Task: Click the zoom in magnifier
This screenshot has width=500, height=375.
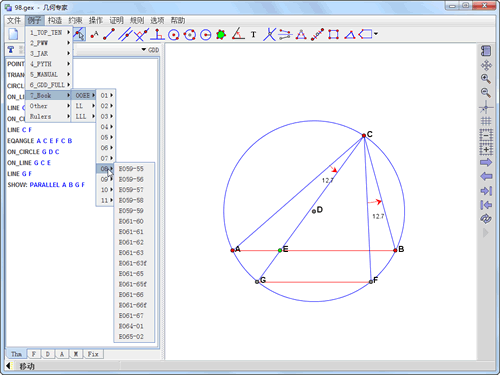Action: pos(486,79)
